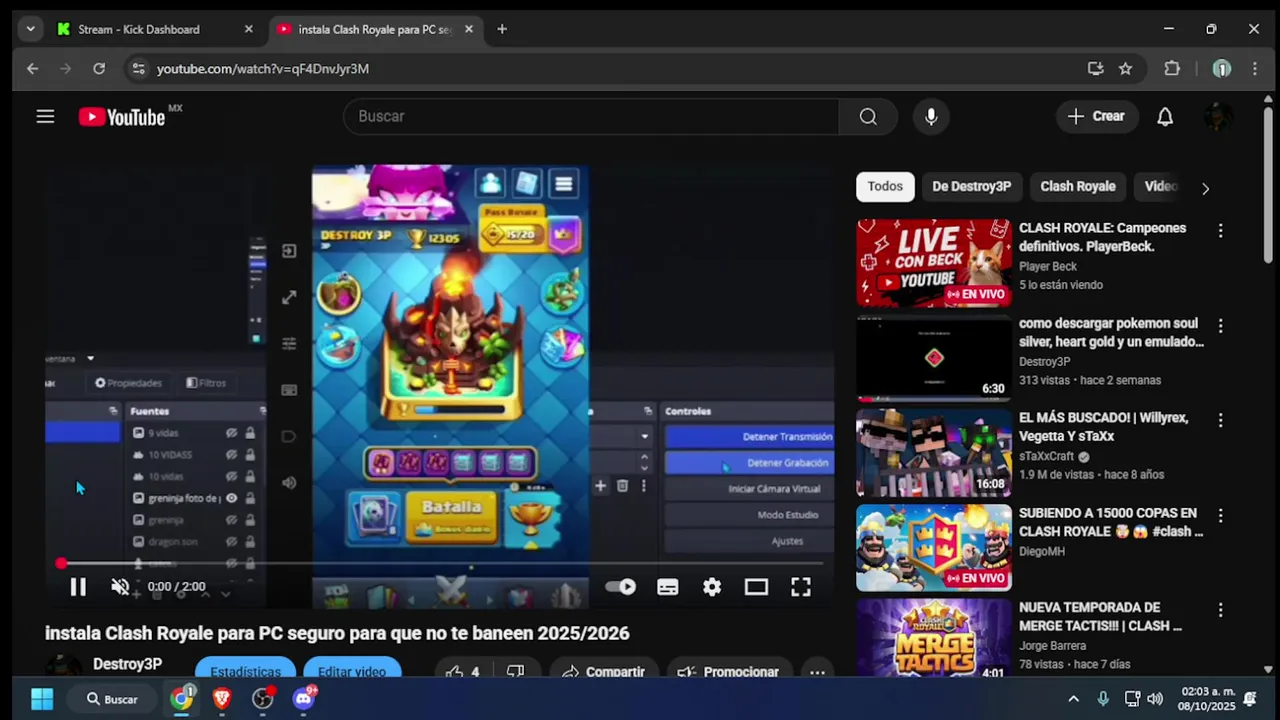Bookmark this page with the star
The height and width of the screenshot is (720, 1280).
coord(1125,68)
